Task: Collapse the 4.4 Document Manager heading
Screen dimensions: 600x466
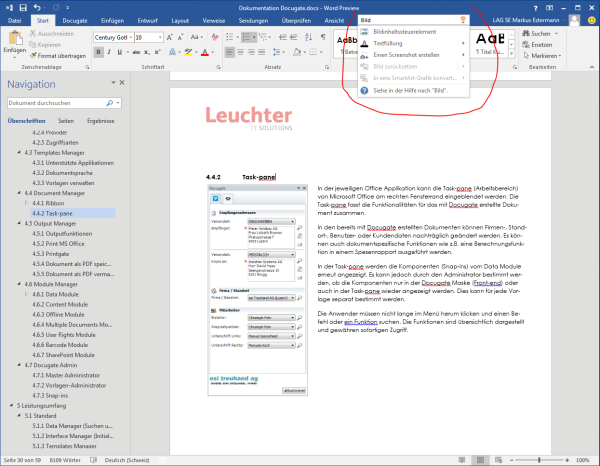Action: [x=19, y=193]
